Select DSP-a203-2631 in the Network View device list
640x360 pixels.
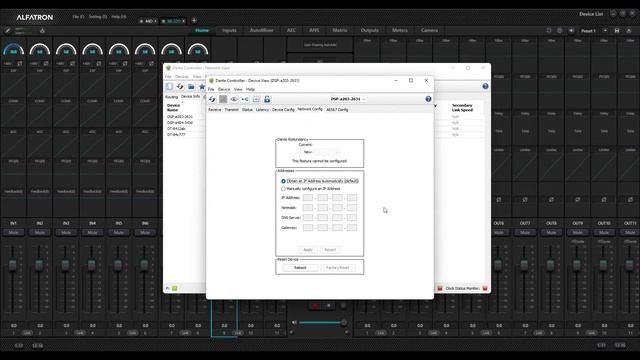(x=180, y=117)
